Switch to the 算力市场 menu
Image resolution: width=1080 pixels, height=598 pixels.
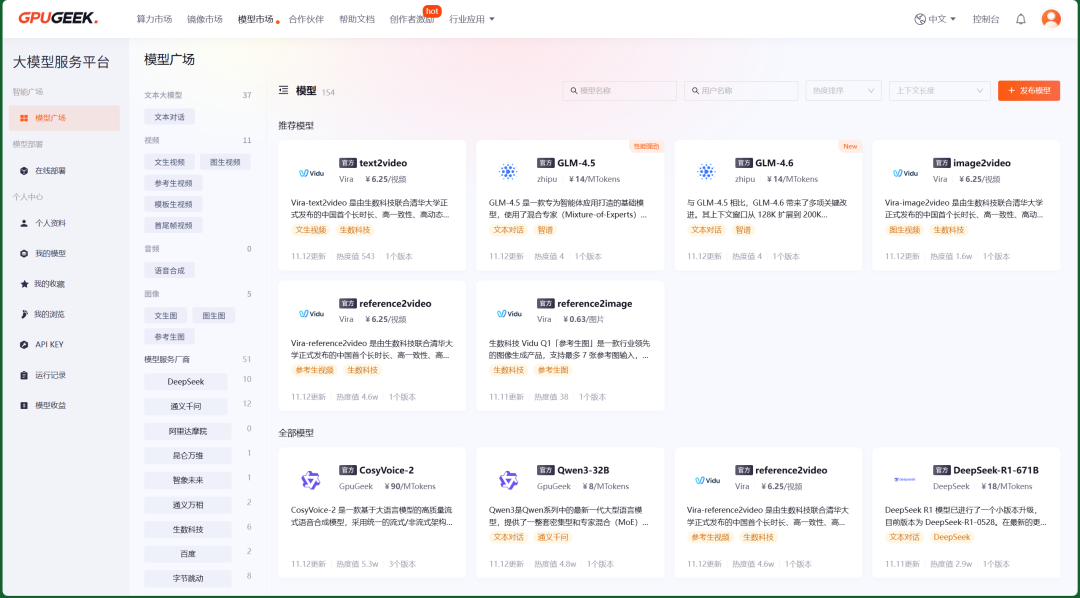(155, 17)
